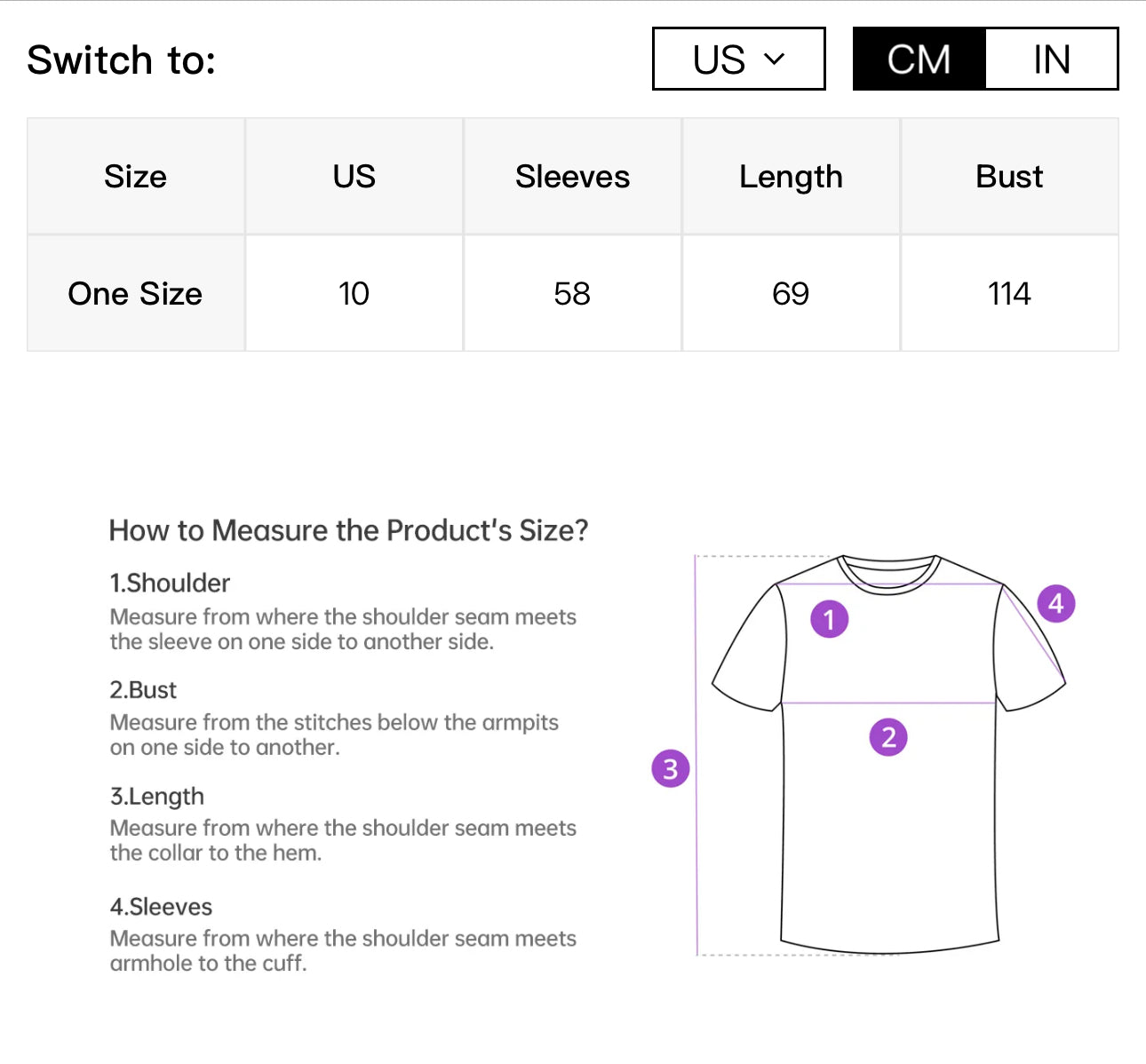
Task: Open the US size region dropdown
Action: [x=738, y=60]
